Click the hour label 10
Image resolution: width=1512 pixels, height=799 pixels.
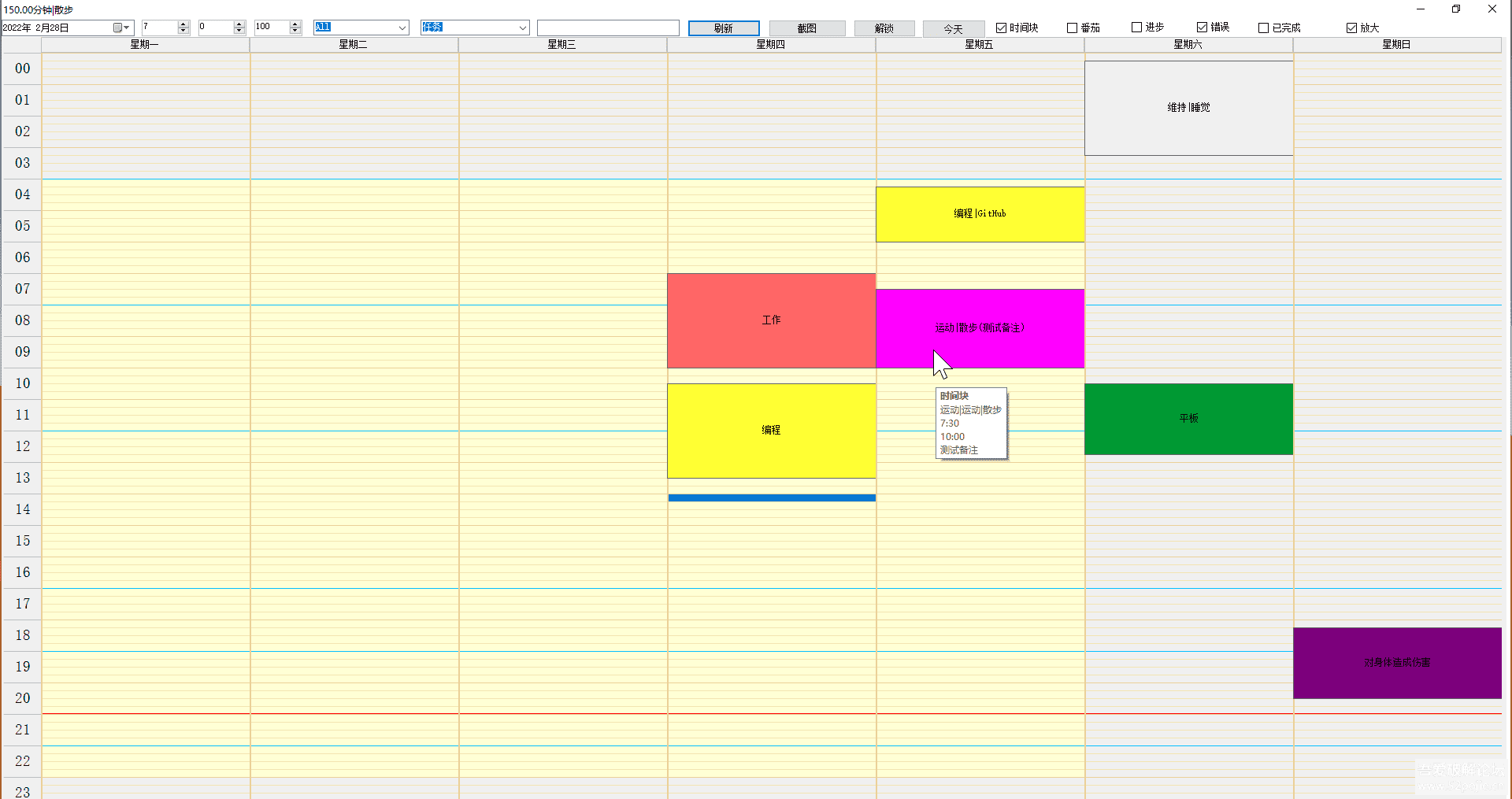[23, 383]
